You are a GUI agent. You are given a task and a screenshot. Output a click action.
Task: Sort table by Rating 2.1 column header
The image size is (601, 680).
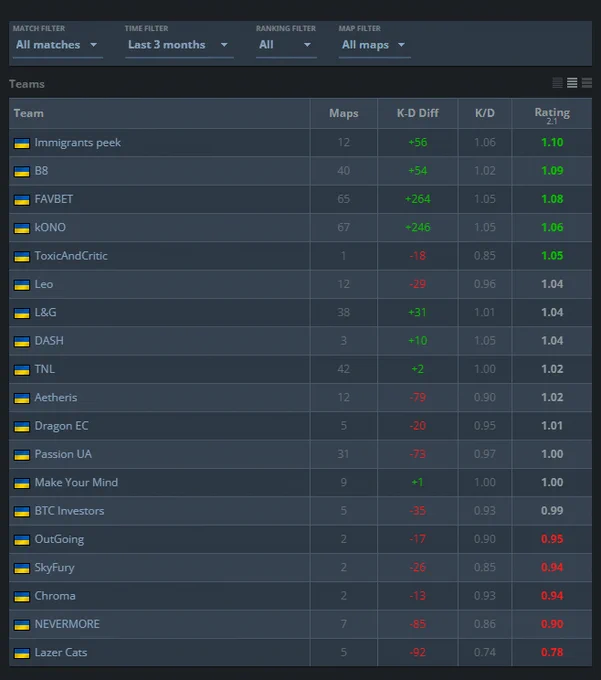click(552, 115)
